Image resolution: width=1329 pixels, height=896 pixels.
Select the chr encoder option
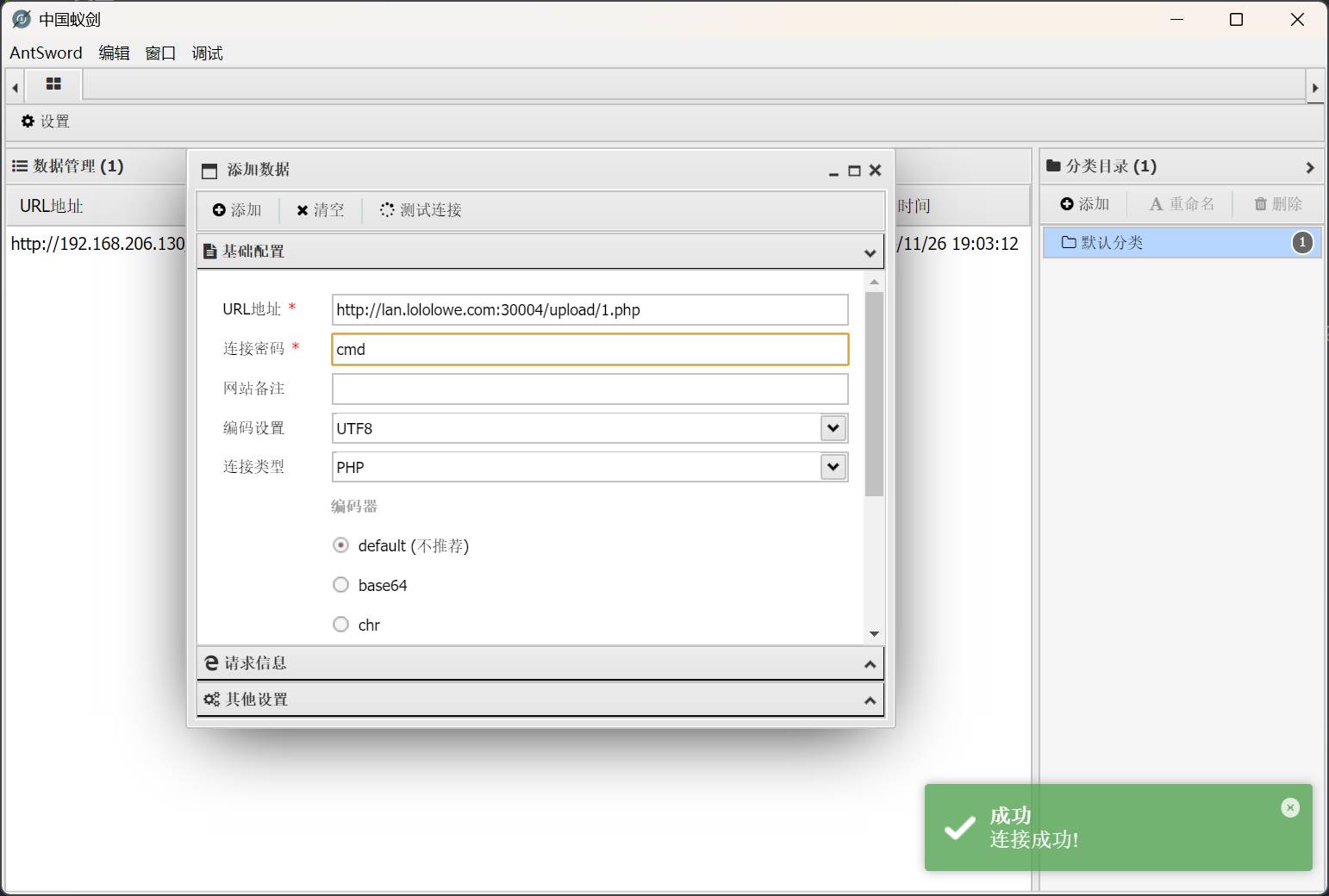click(x=341, y=625)
